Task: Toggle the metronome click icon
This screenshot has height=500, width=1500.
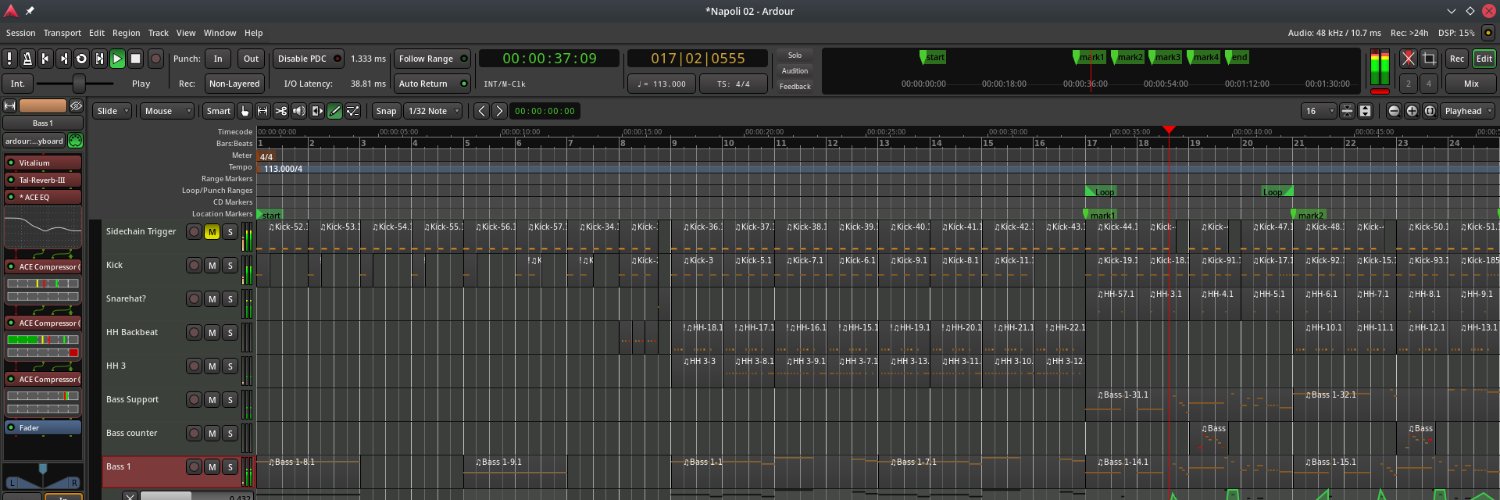Action: pos(28,59)
